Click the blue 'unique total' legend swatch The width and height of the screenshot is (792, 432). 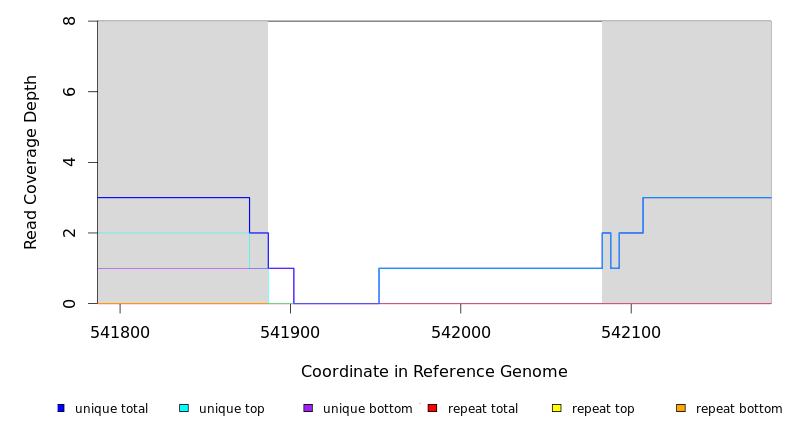61,408
